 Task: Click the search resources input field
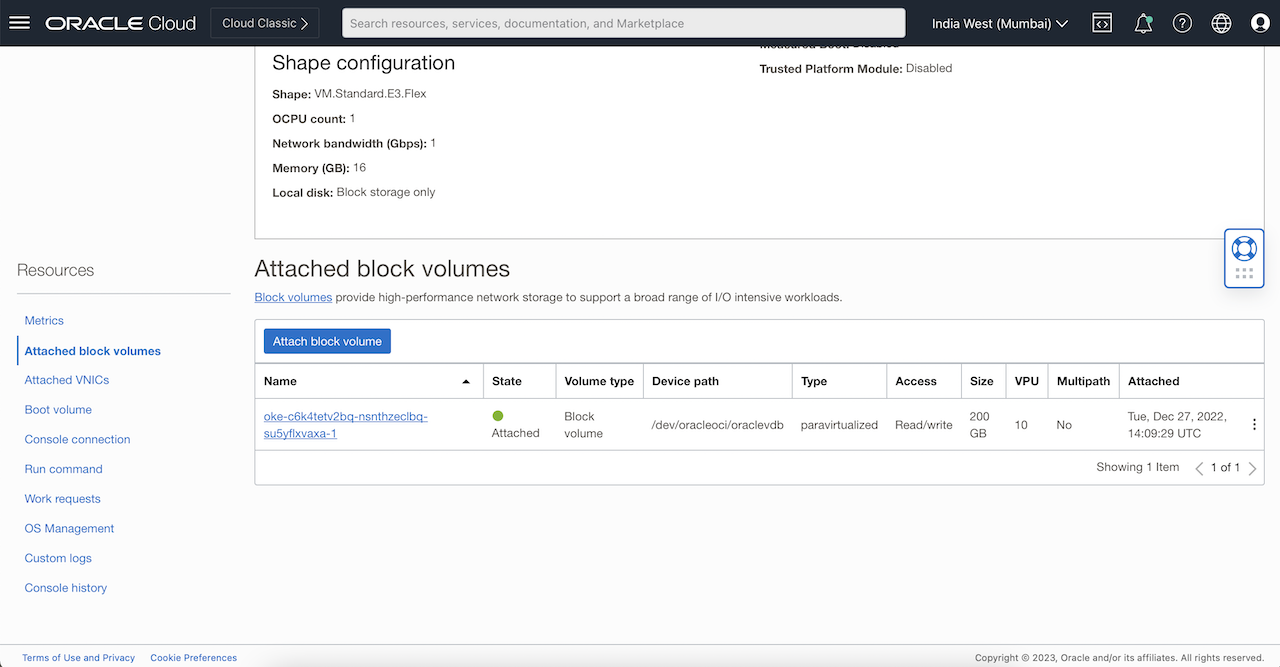point(623,23)
